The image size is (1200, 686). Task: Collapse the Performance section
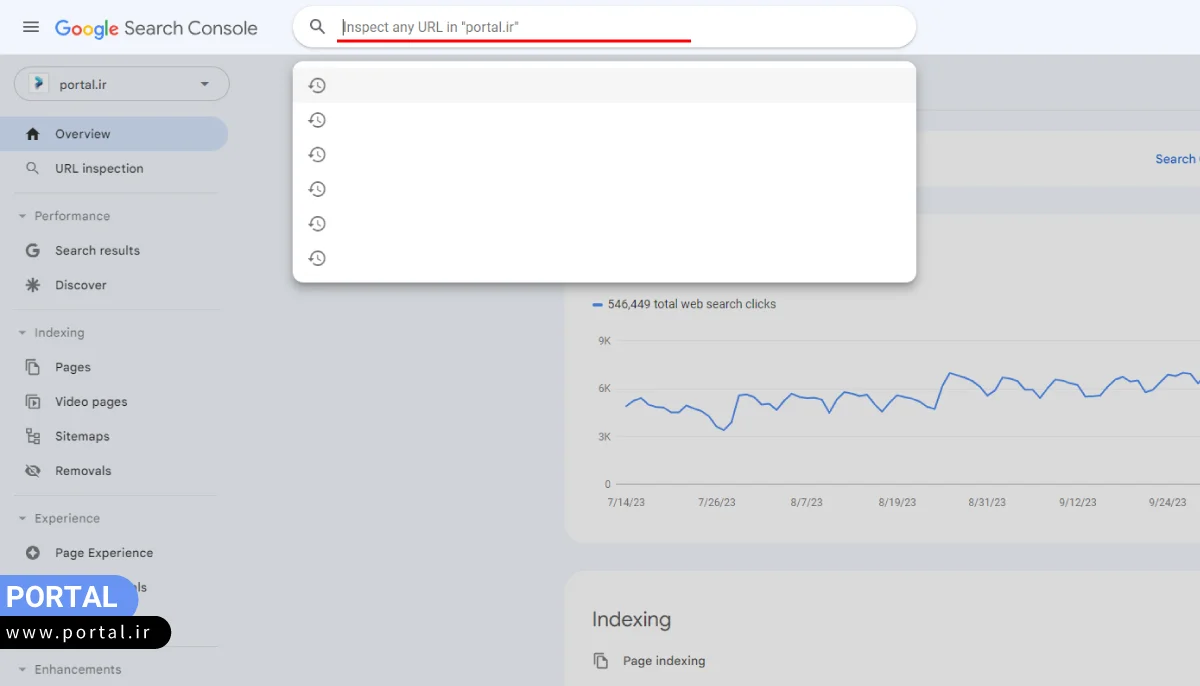click(x=22, y=216)
